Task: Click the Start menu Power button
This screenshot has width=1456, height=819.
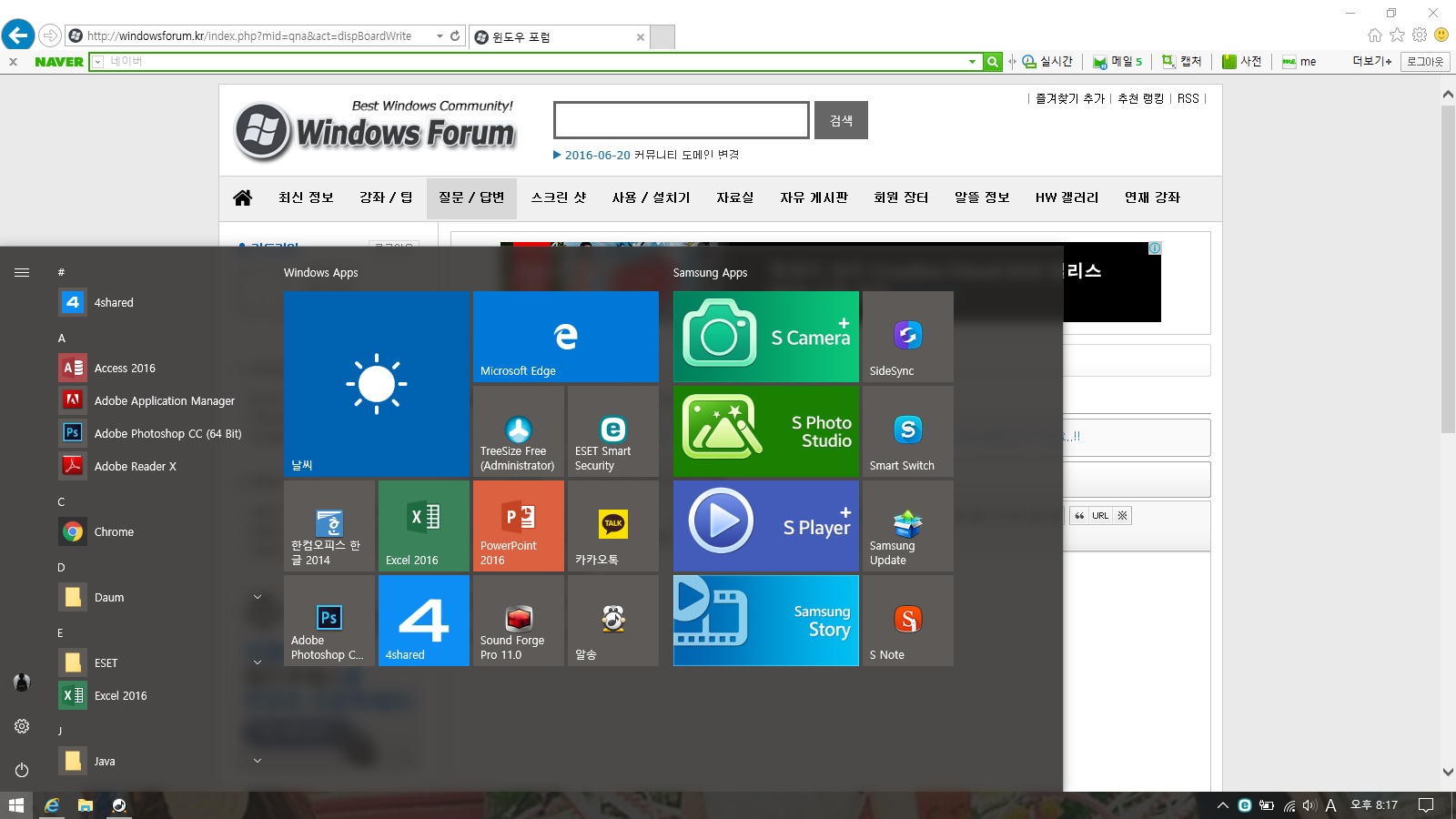Action: click(x=22, y=770)
